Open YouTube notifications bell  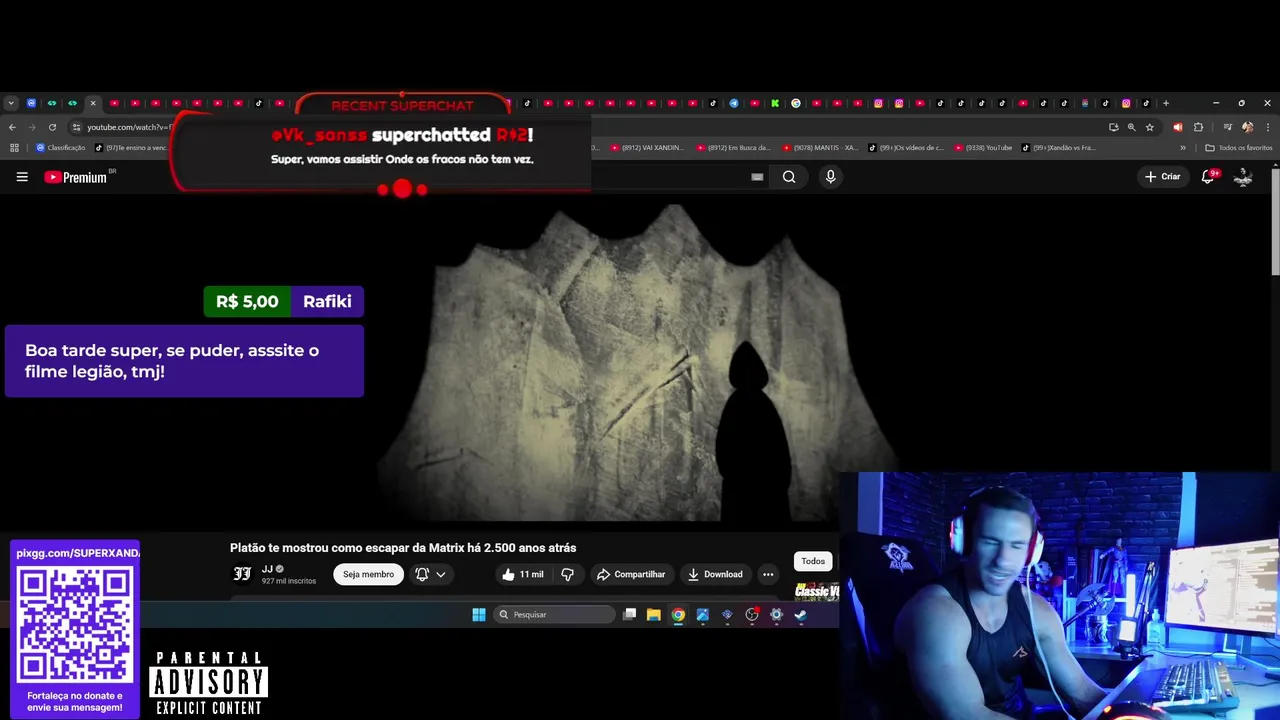tap(1208, 176)
